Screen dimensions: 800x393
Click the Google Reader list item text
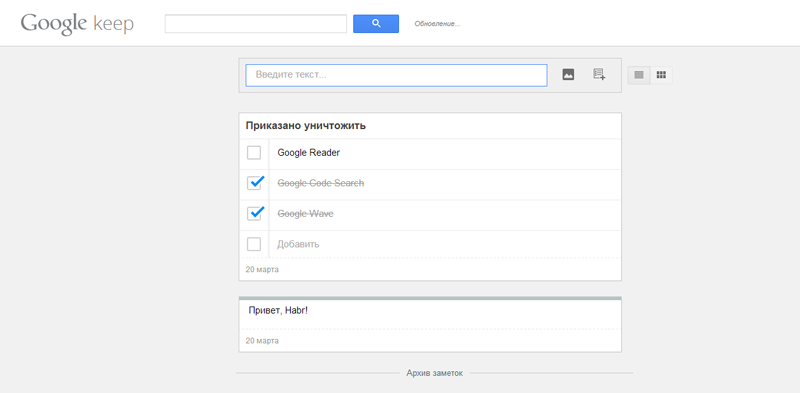[309, 153]
